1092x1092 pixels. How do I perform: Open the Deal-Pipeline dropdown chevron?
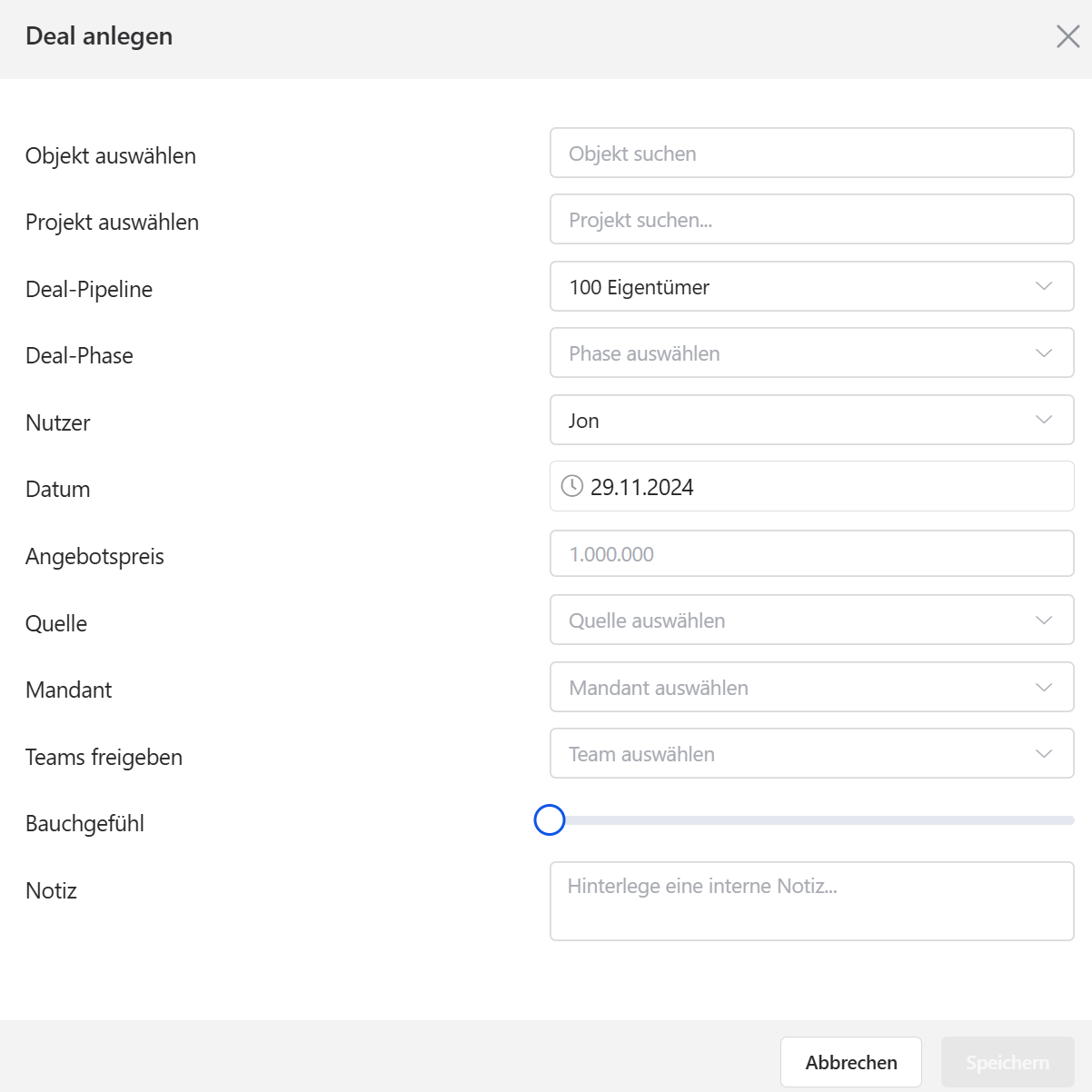coord(1044,286)
